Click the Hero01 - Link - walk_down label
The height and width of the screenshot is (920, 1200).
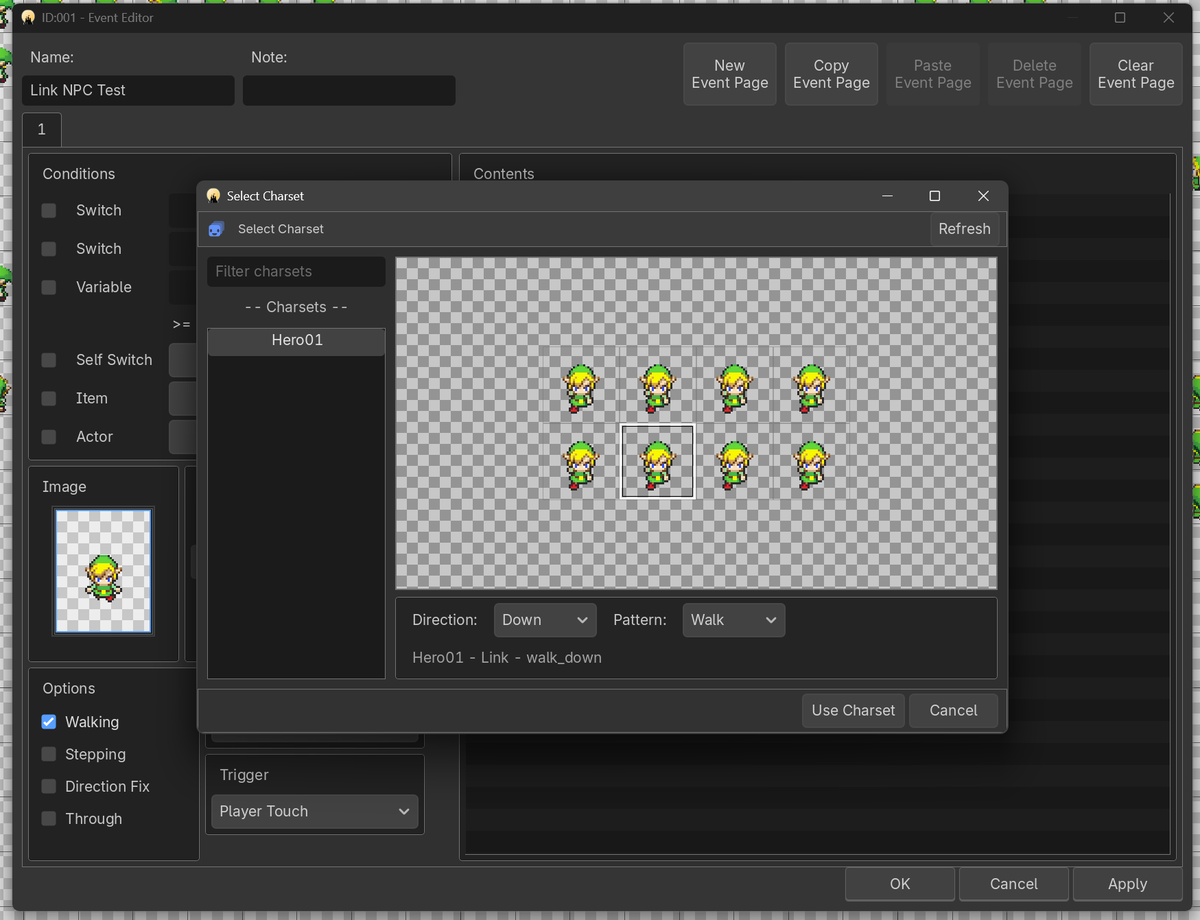[507, 658]
